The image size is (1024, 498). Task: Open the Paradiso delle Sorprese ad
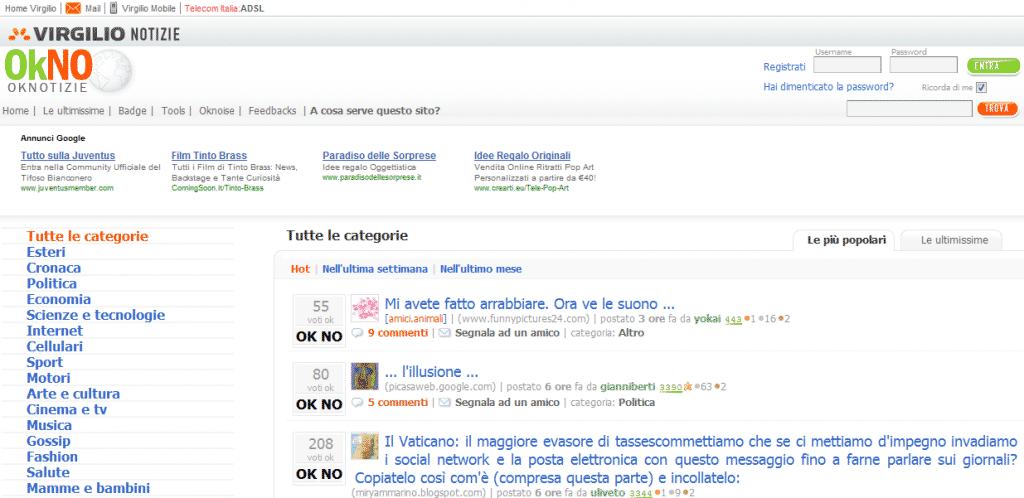379,155
